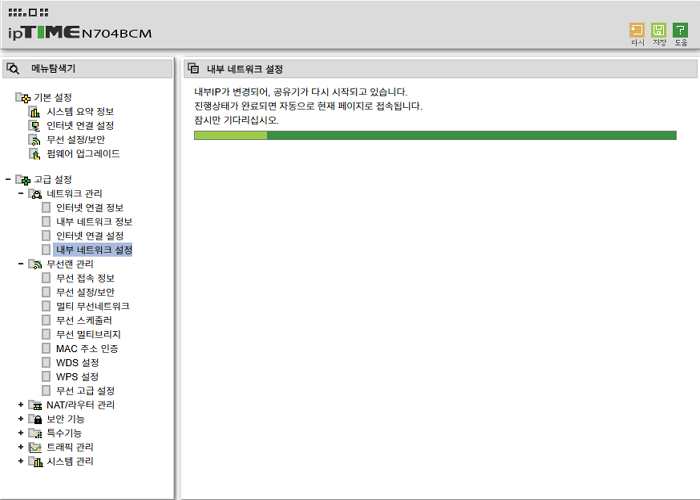The height and width of the screenshot is (500, 700).
Task: Click the ipTIME N704BCM logo
Action: coord(80,33)
